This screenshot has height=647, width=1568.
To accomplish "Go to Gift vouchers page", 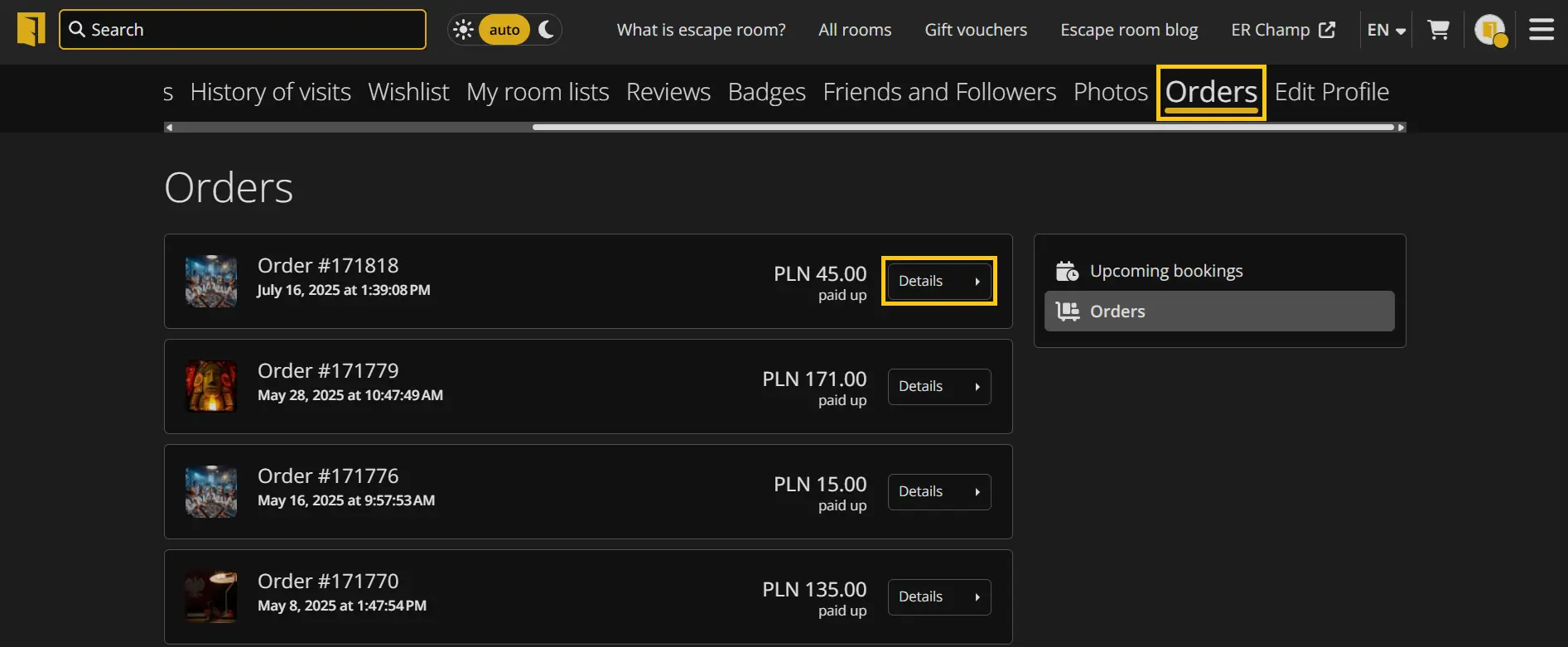I will (x=976, y=30).
